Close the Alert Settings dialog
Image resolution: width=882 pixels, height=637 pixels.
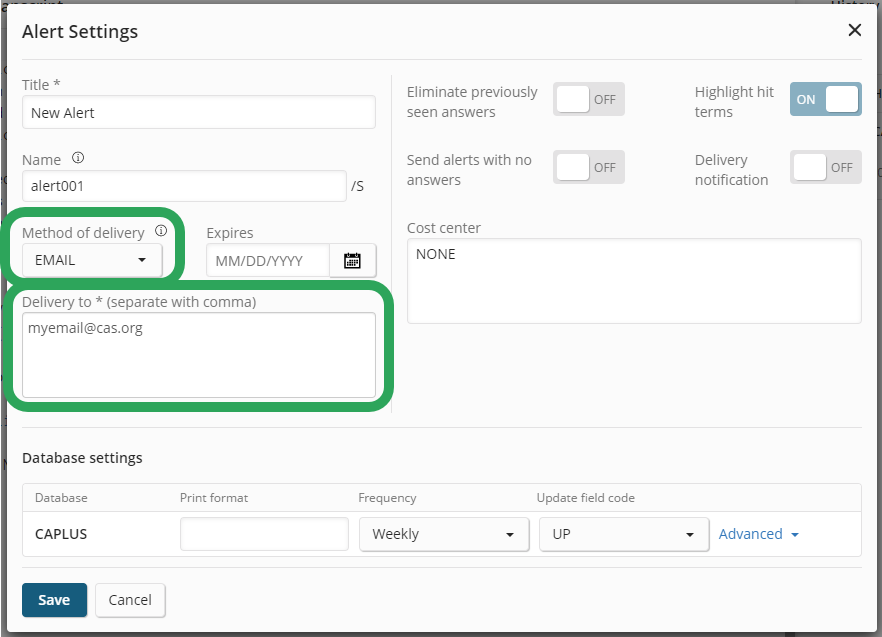[x=854, y=30]
